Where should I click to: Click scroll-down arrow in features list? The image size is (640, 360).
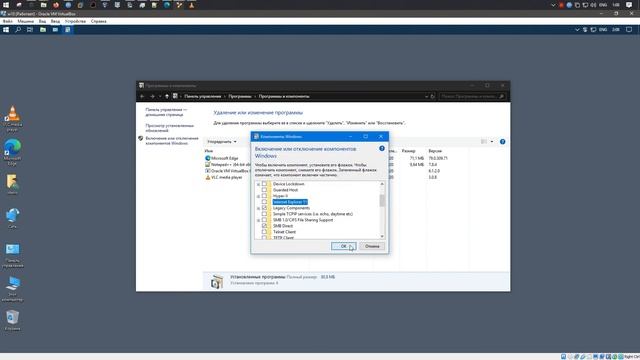point(382,236)
